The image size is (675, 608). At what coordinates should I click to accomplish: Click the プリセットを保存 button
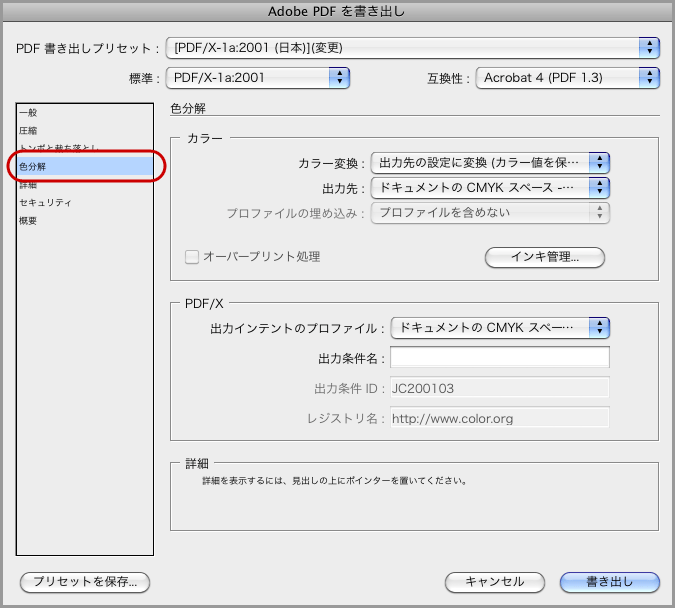point(85,582)
